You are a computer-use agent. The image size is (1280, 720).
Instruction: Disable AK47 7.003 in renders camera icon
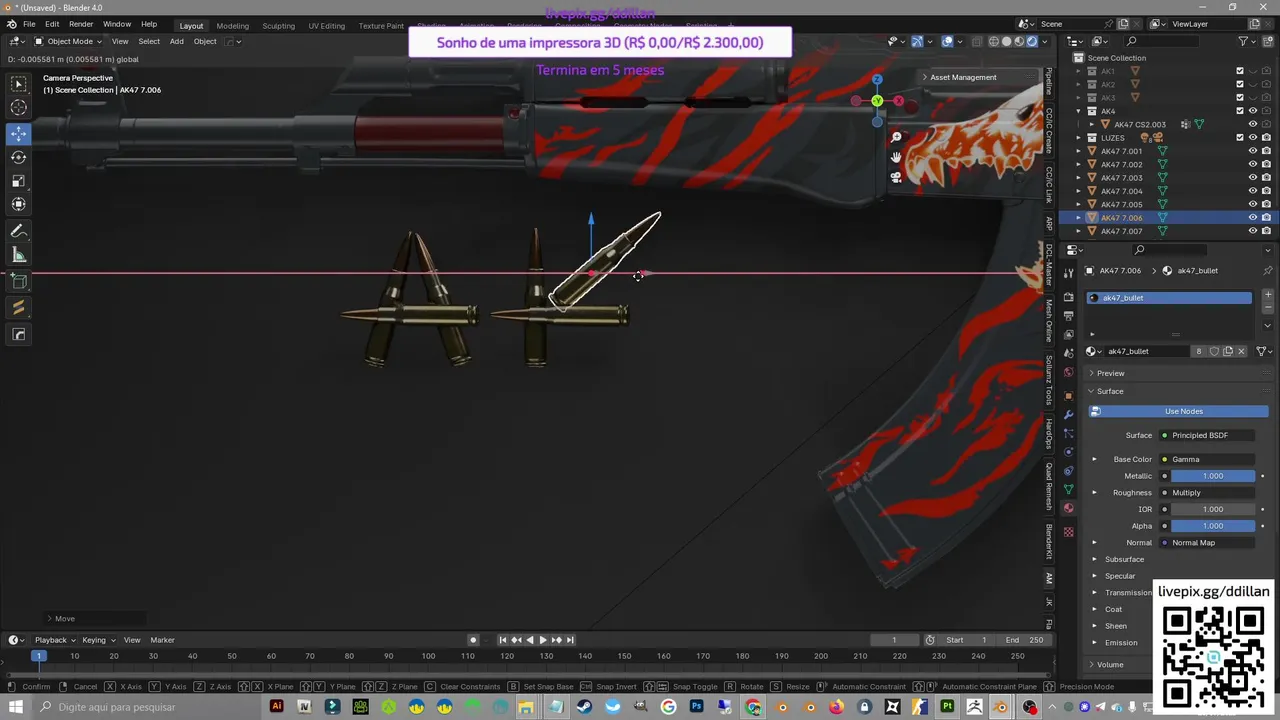click(1266, 177)
